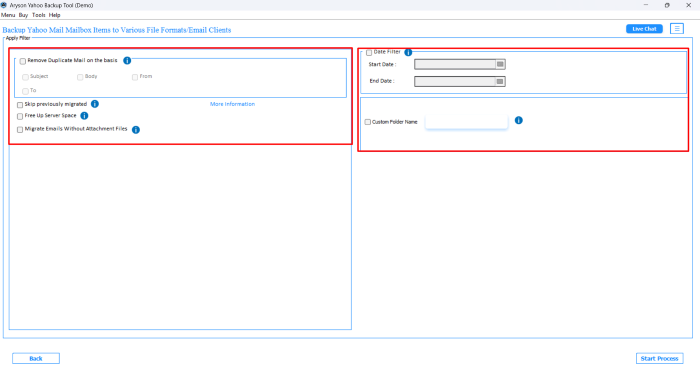The image size is (700, 372).
Task: Click the Start Process button
Action: click(659, 358)
